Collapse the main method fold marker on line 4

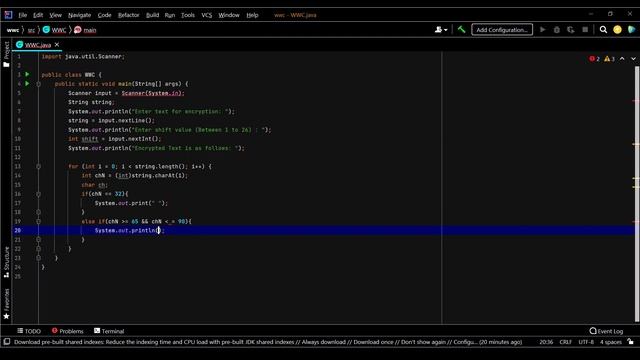pos(38,84)
